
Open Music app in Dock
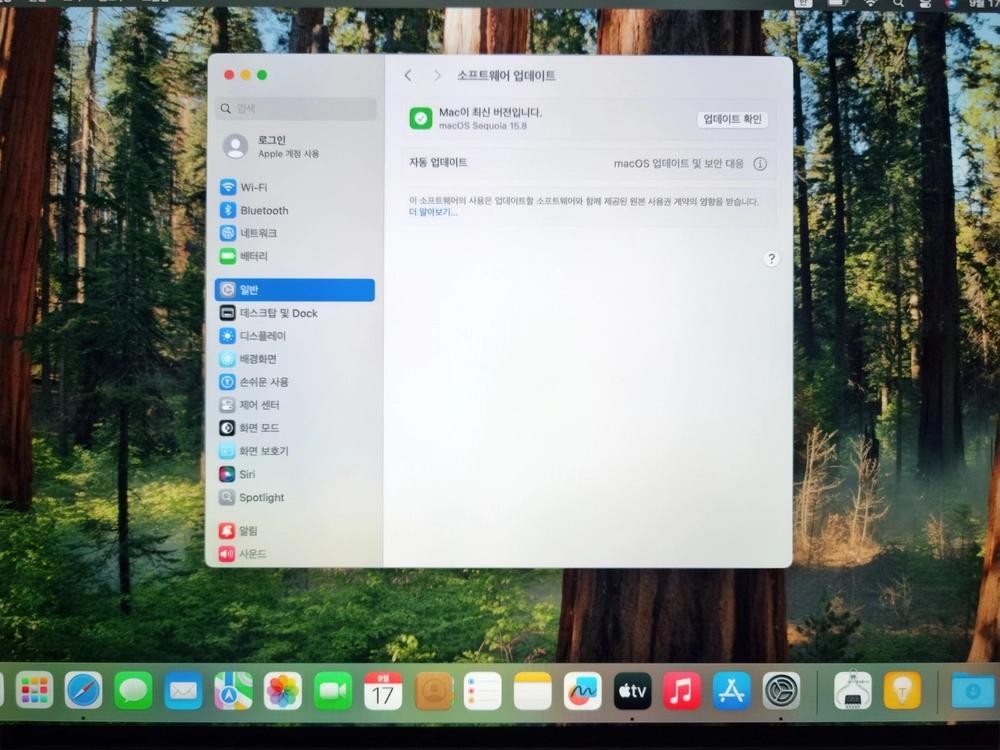point(681,690)
